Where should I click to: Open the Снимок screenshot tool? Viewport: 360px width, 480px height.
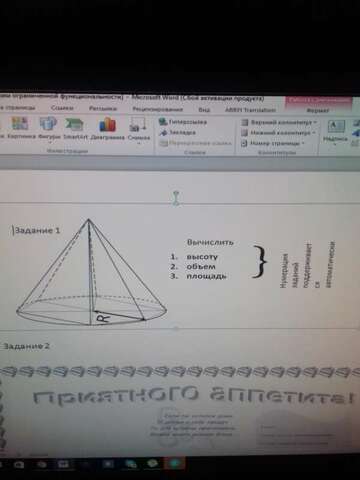click(x=139, y=130)
